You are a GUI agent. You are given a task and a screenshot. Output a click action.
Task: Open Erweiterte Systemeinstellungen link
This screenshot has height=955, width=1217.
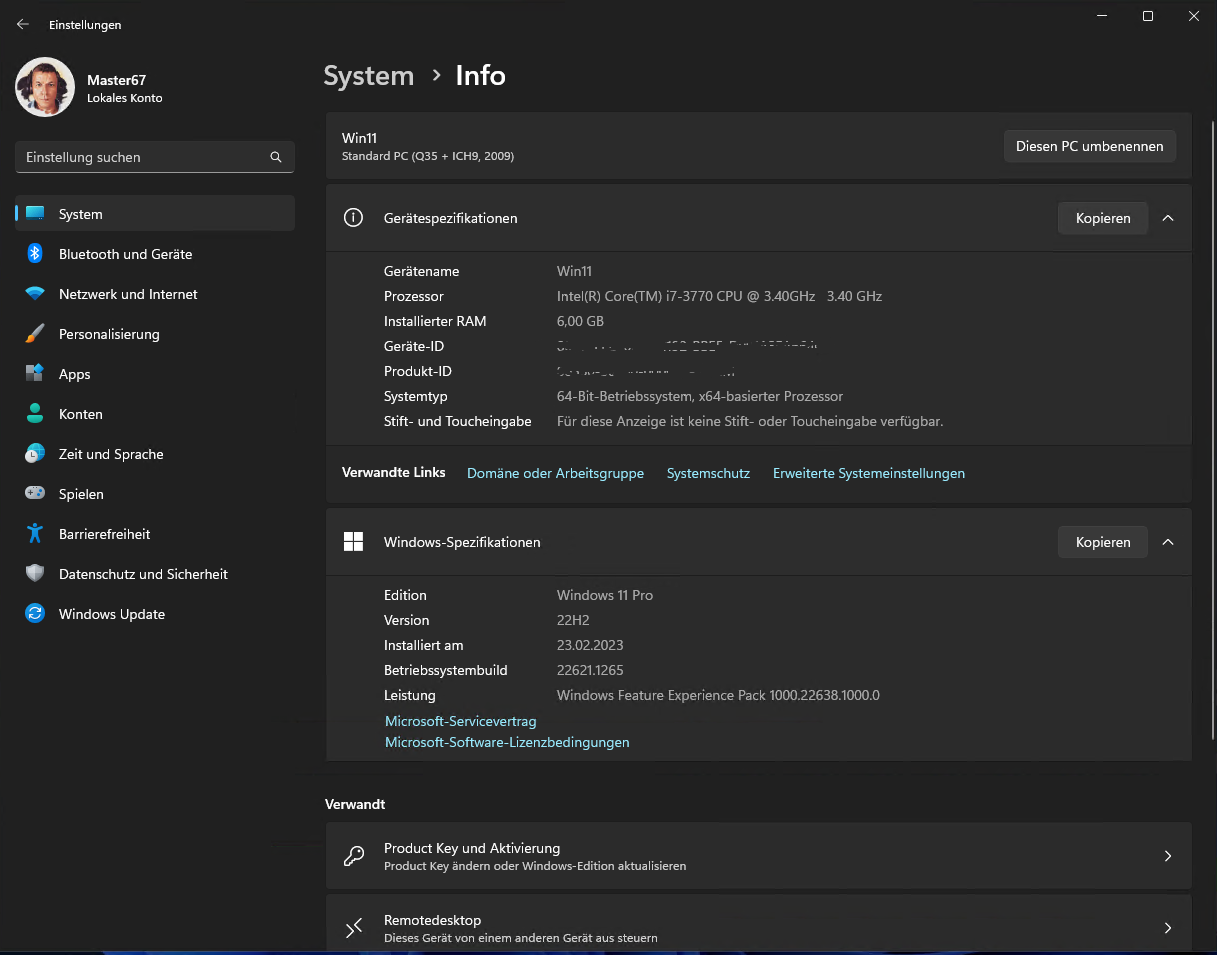[x=869, y=473]
